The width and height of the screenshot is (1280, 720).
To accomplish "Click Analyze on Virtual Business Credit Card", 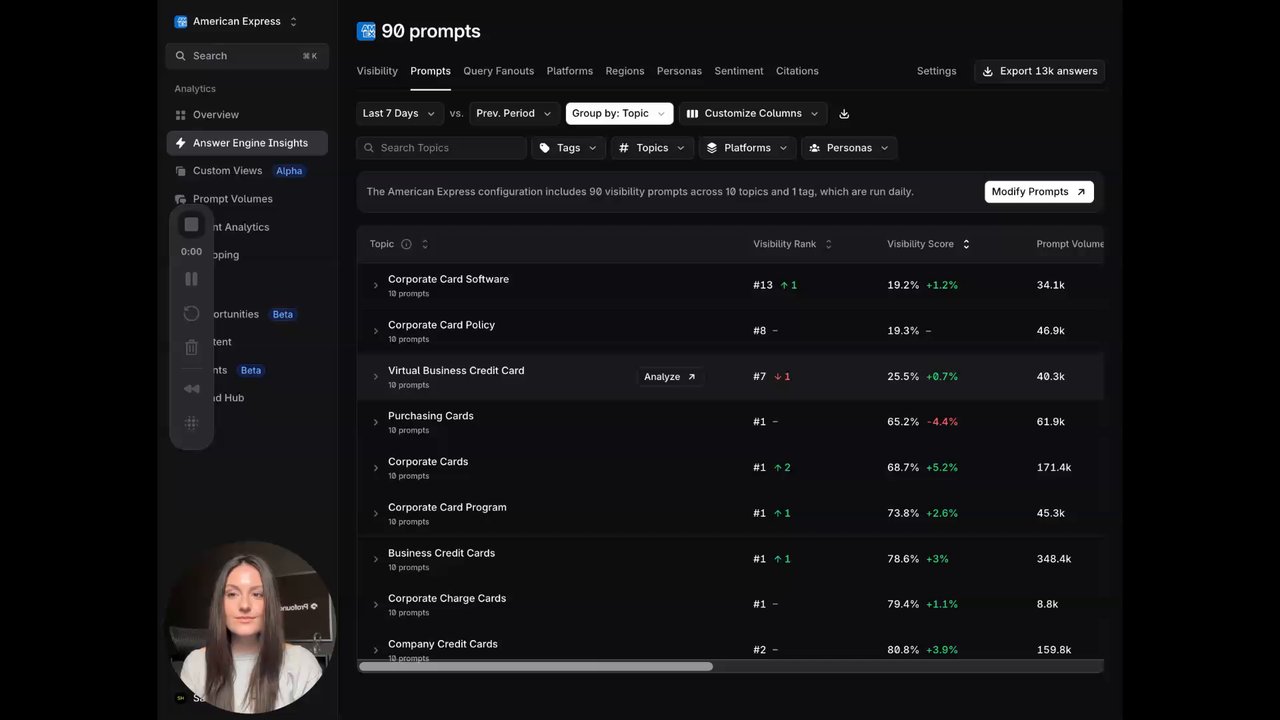I will pos(670,377).
